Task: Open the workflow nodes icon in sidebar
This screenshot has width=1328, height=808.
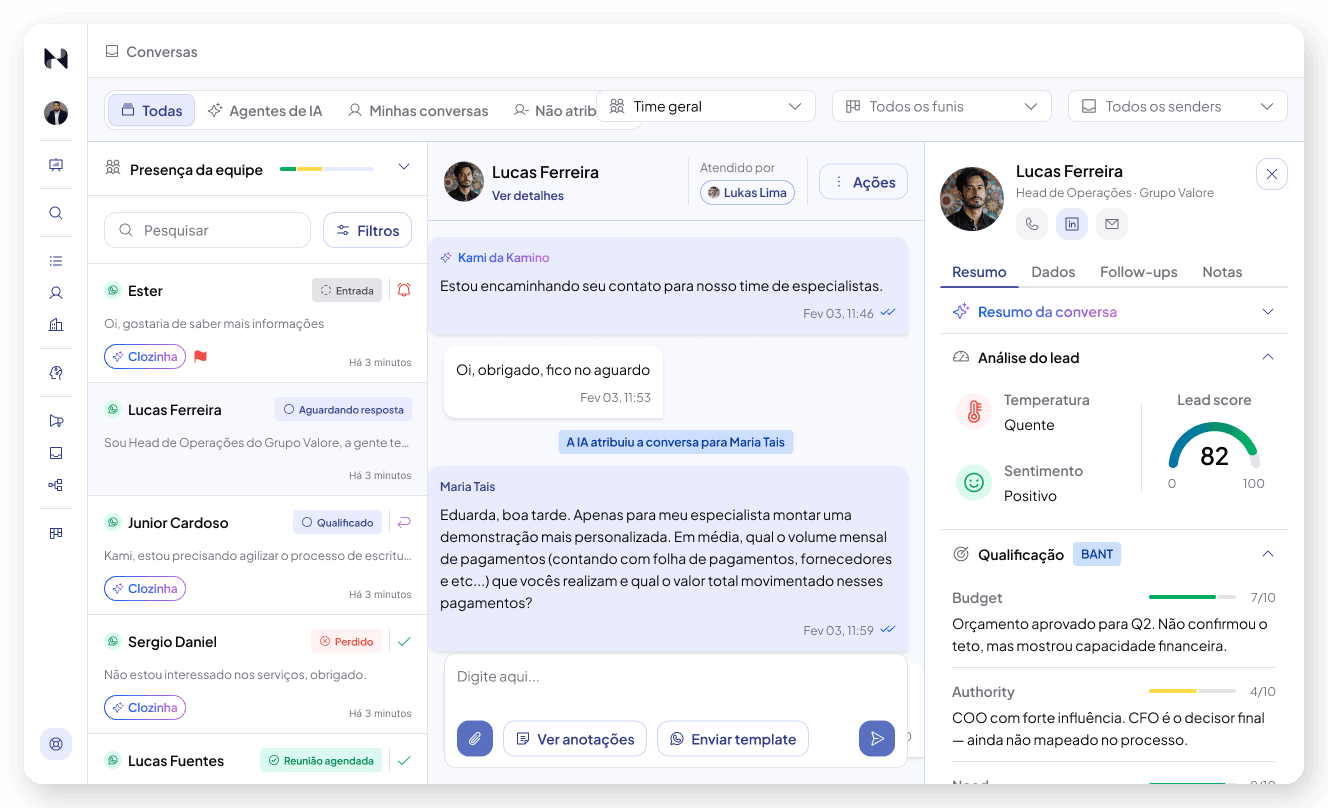Action: pos(56,485)
